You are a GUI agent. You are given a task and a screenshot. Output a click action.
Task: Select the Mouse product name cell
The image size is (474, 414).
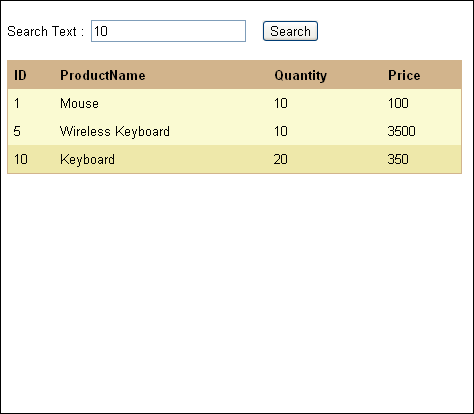[79, 103]
